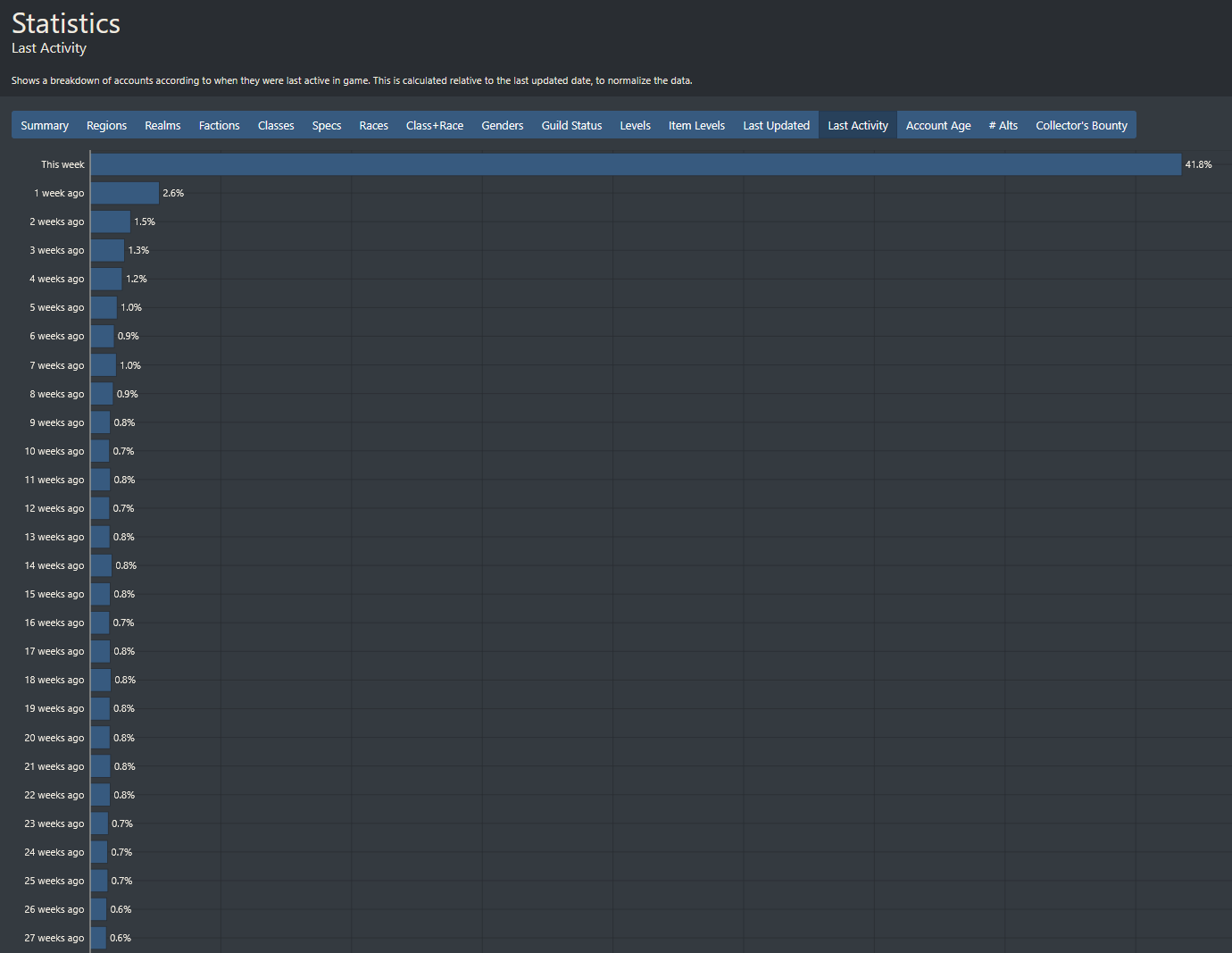Click the '24 weeks ago' row label
The height and width of the screenshot is (953, 1232).
pyautogui.click(x=54, y=852)
